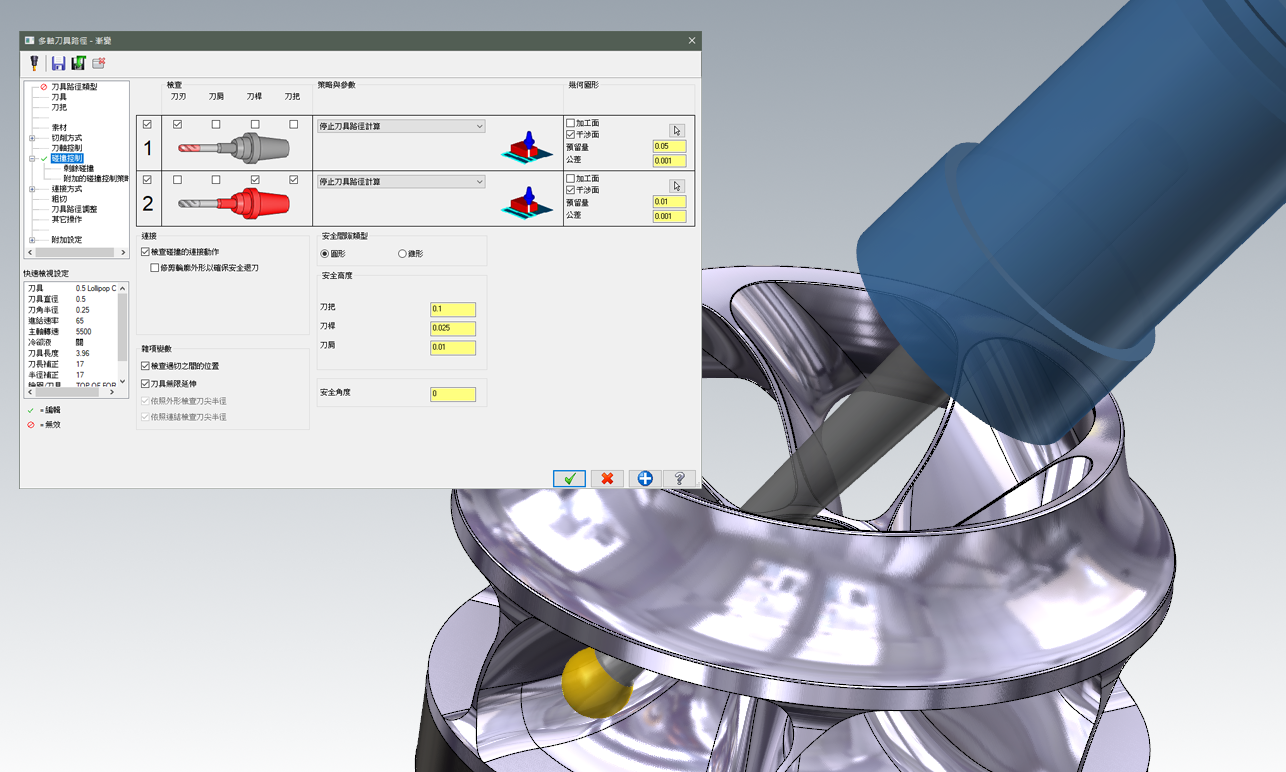
Task: Cancel with the red X button
Action: [606, 479]
